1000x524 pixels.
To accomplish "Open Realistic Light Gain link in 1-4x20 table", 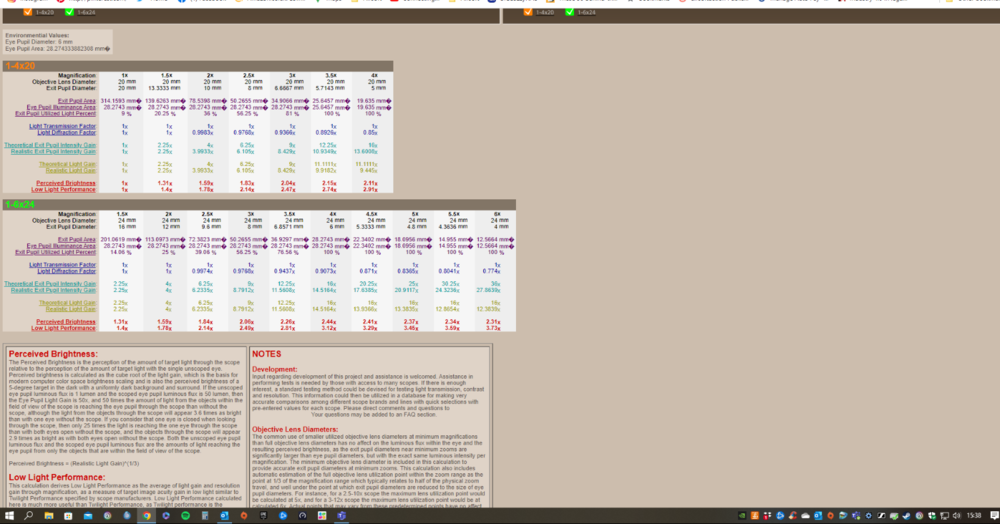I will (69, 170).
